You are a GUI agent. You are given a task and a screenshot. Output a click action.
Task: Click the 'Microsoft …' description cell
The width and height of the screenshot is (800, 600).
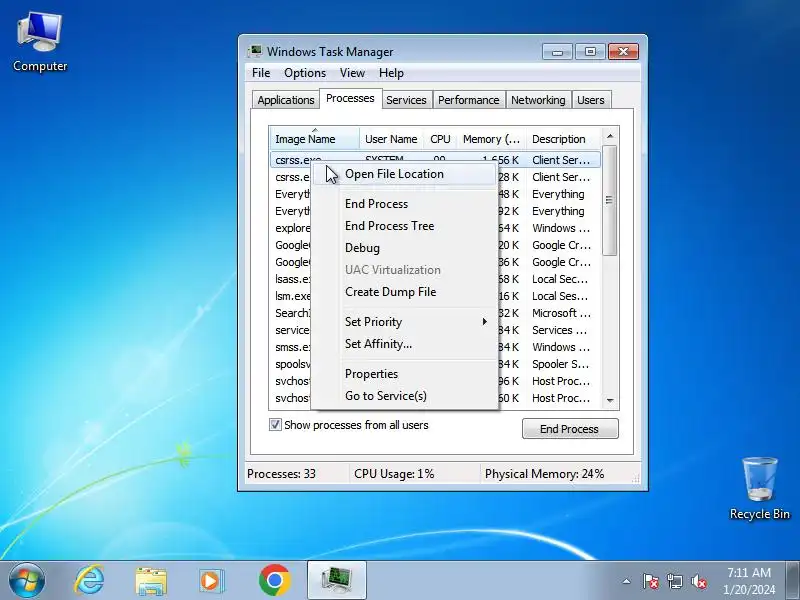561,313
